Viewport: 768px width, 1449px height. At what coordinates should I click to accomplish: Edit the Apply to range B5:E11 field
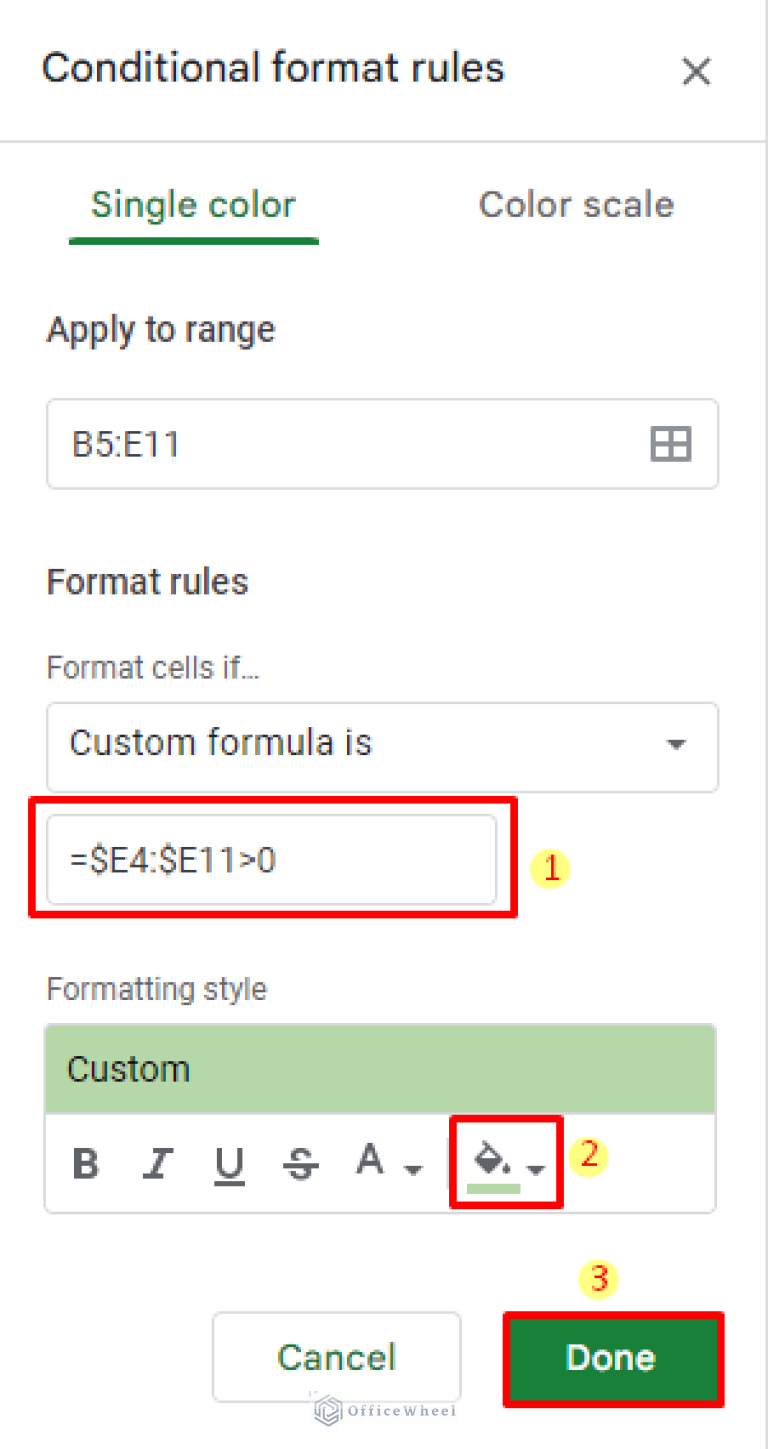click(x=300, y=444)
